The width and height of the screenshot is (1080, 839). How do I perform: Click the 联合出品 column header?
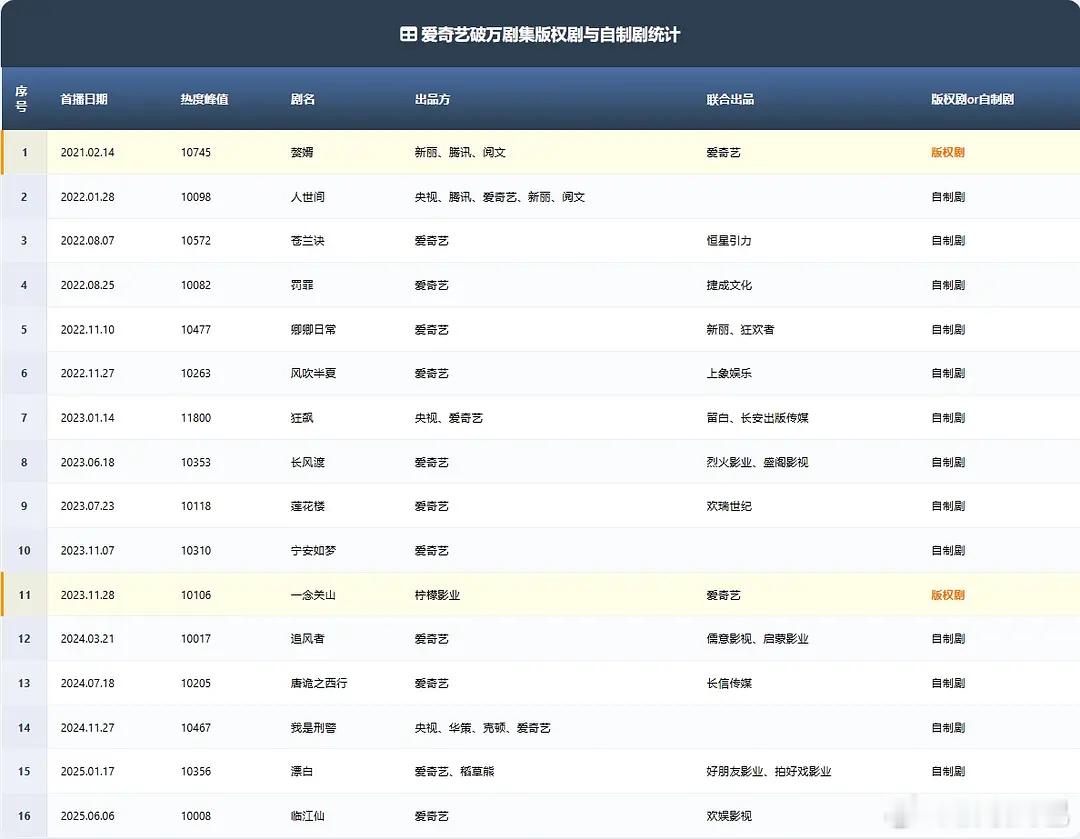[730, 99]
